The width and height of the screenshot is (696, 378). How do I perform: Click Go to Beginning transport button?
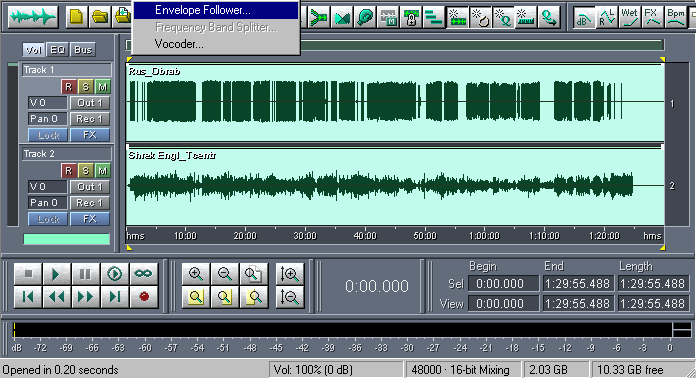click(28, 297)
